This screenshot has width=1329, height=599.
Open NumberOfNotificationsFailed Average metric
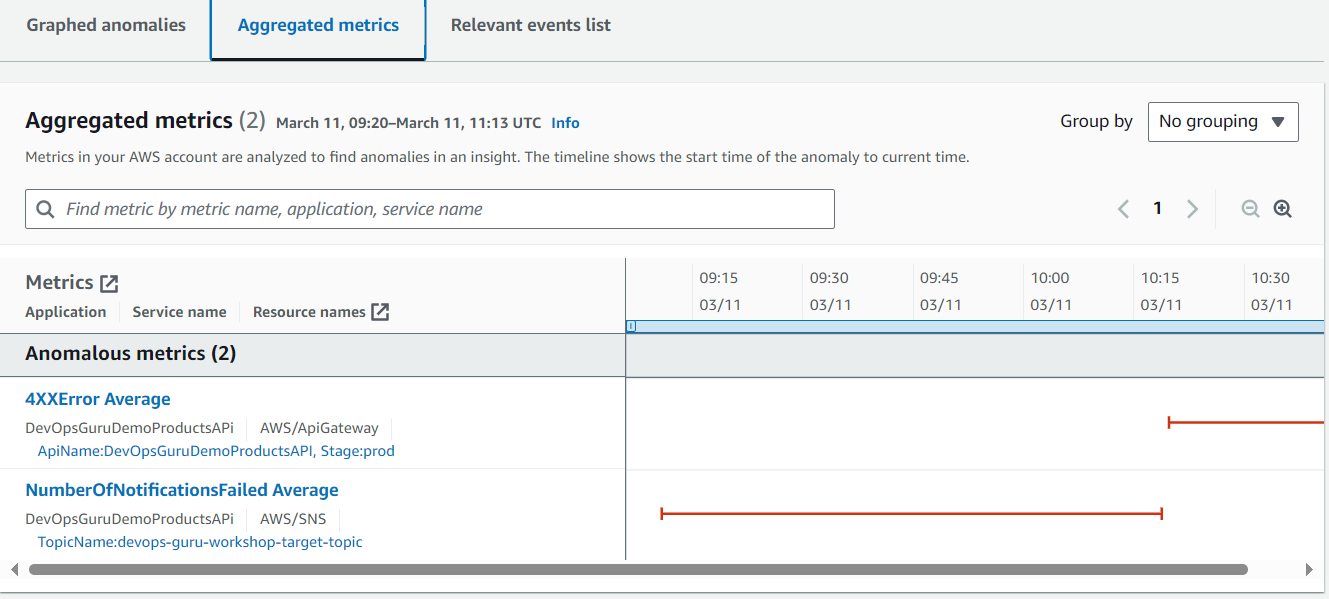(x=182, y=490)
